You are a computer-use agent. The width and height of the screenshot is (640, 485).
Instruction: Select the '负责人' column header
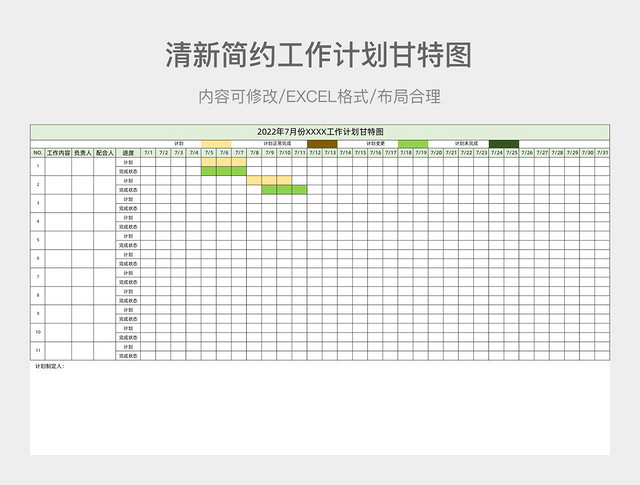(82, 153)
